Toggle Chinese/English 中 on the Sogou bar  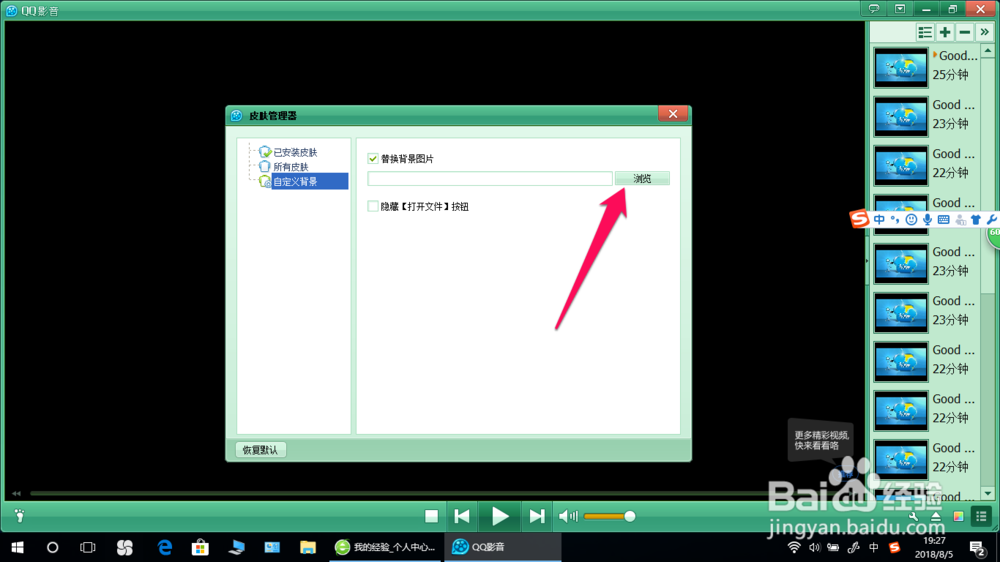point(879,219)
